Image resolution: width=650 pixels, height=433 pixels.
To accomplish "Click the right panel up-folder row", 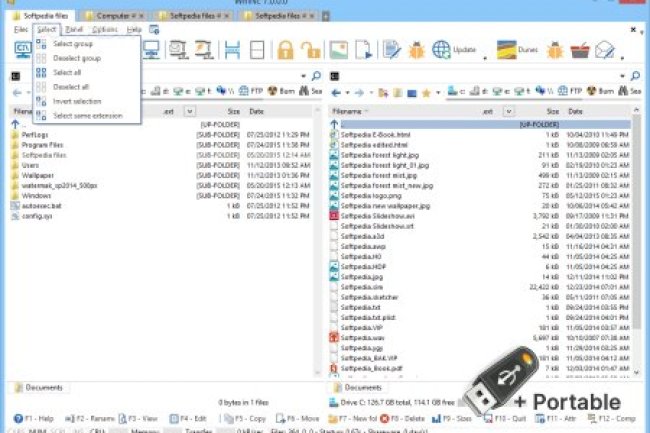I will pos(480,124).
